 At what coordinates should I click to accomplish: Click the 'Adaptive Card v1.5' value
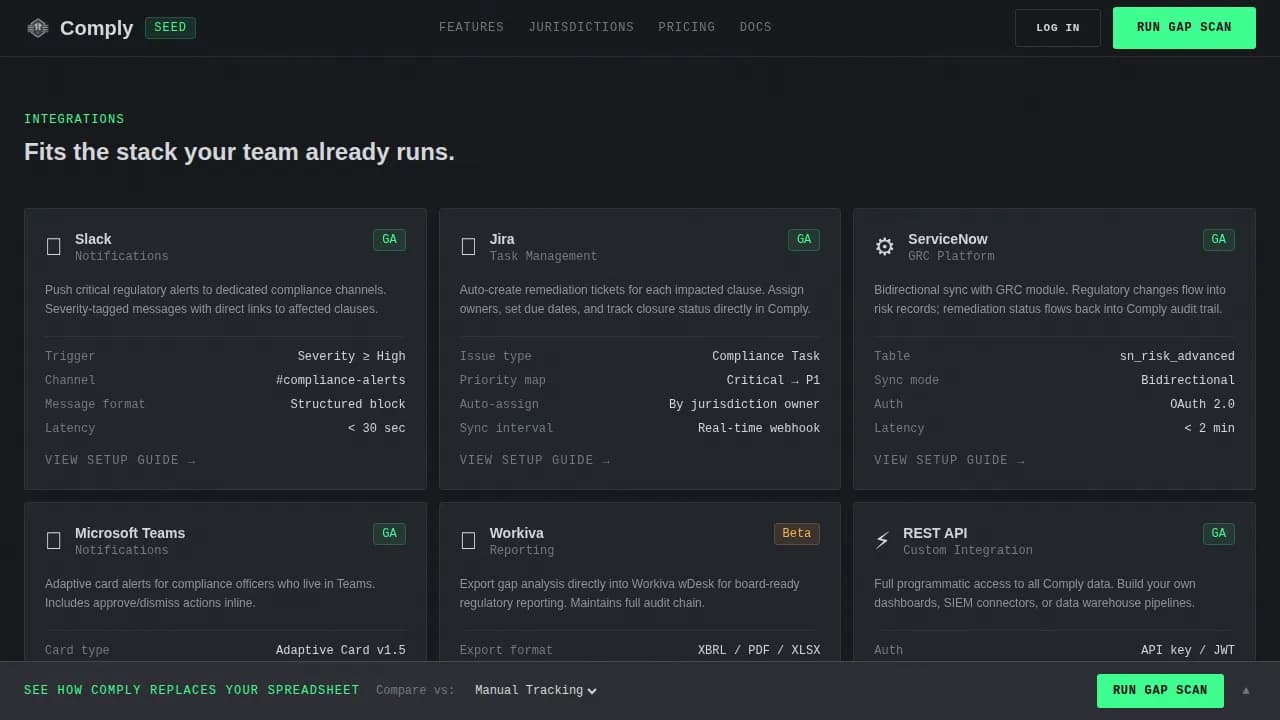341,650
